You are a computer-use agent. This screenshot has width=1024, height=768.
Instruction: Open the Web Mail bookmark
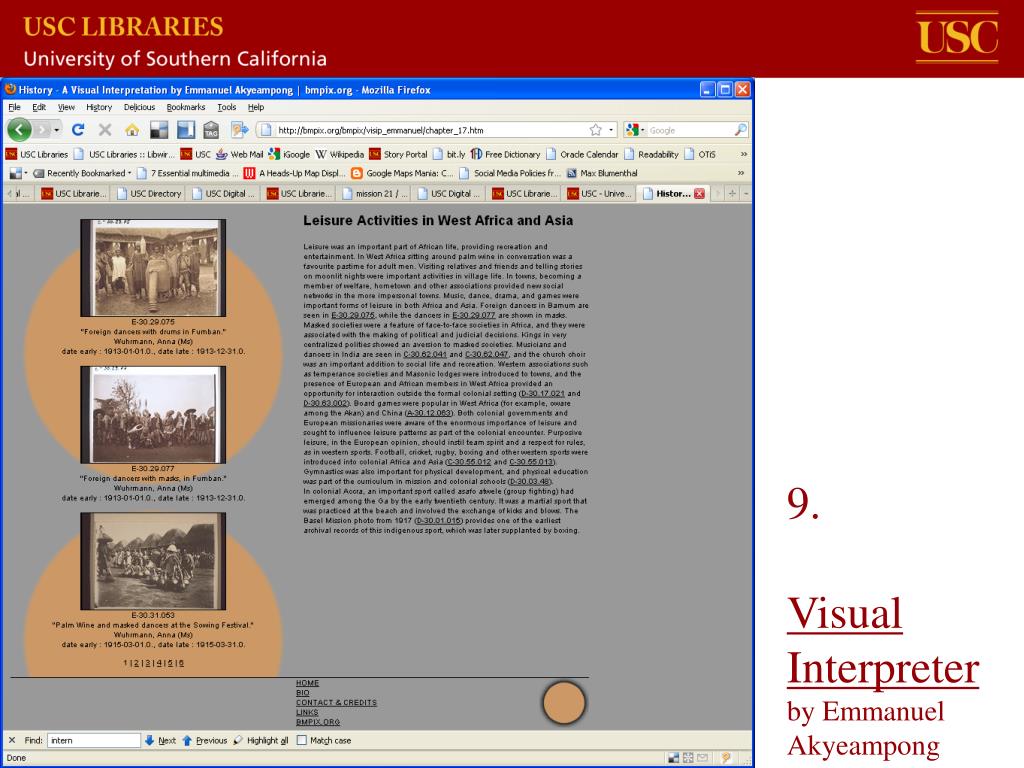coord(239,154)
